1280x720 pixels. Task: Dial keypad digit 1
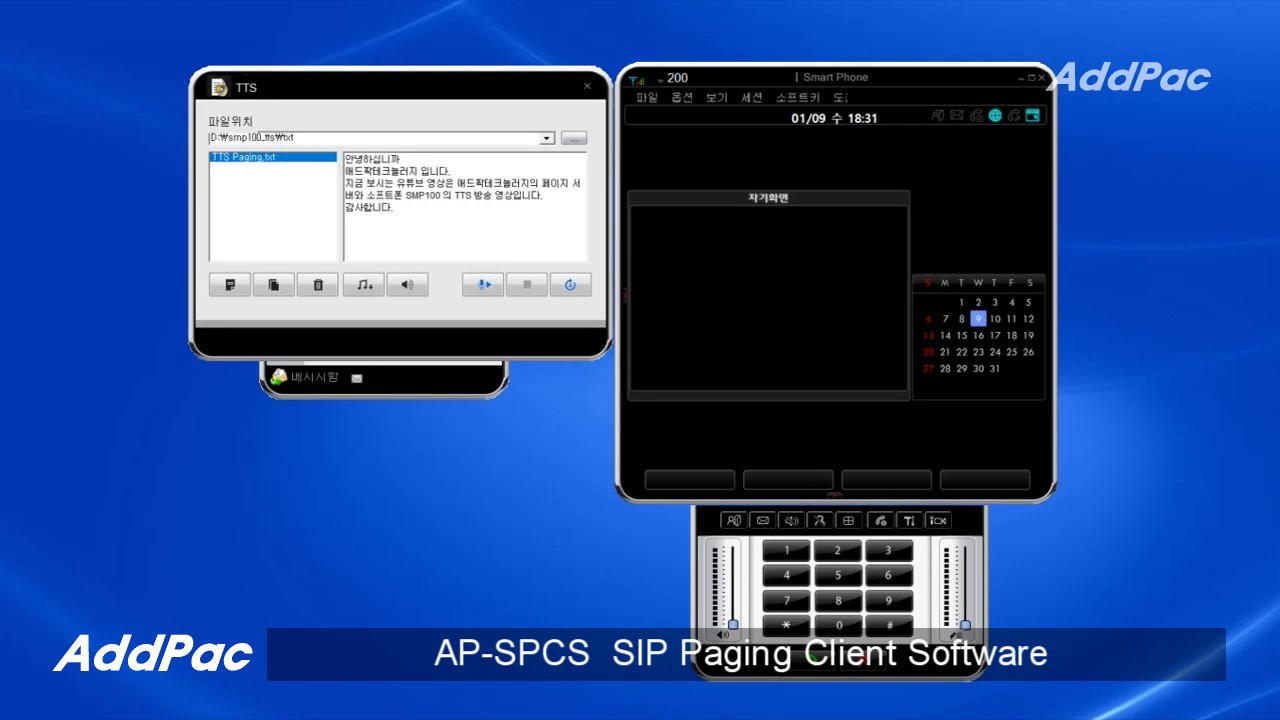click(x=787, y=550)
